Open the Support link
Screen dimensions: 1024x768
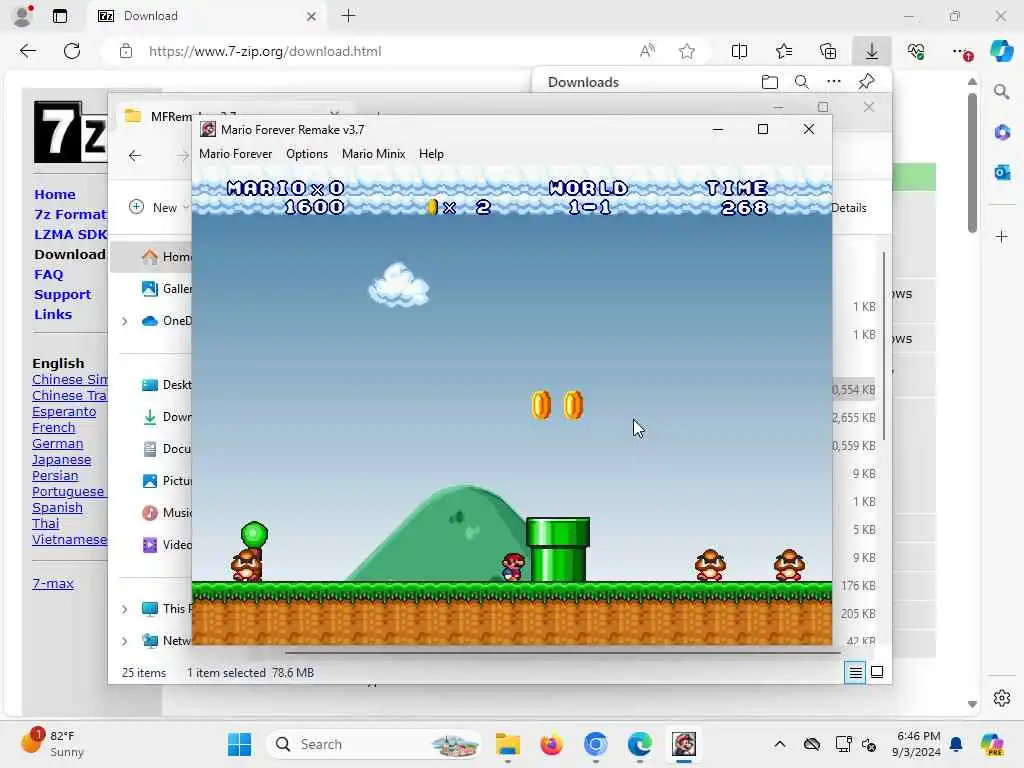(63, 295)
